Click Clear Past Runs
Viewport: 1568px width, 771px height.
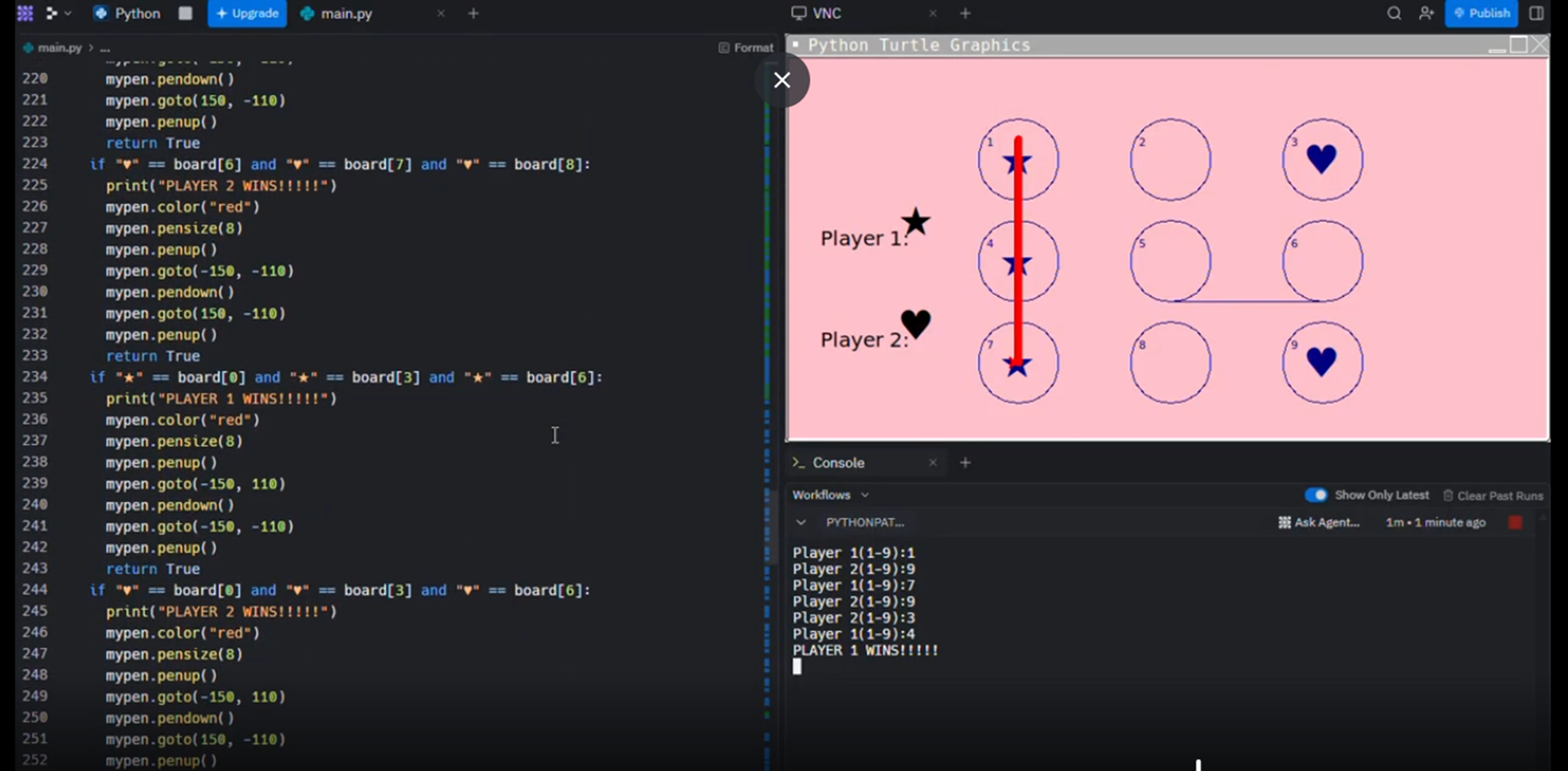1493,495
